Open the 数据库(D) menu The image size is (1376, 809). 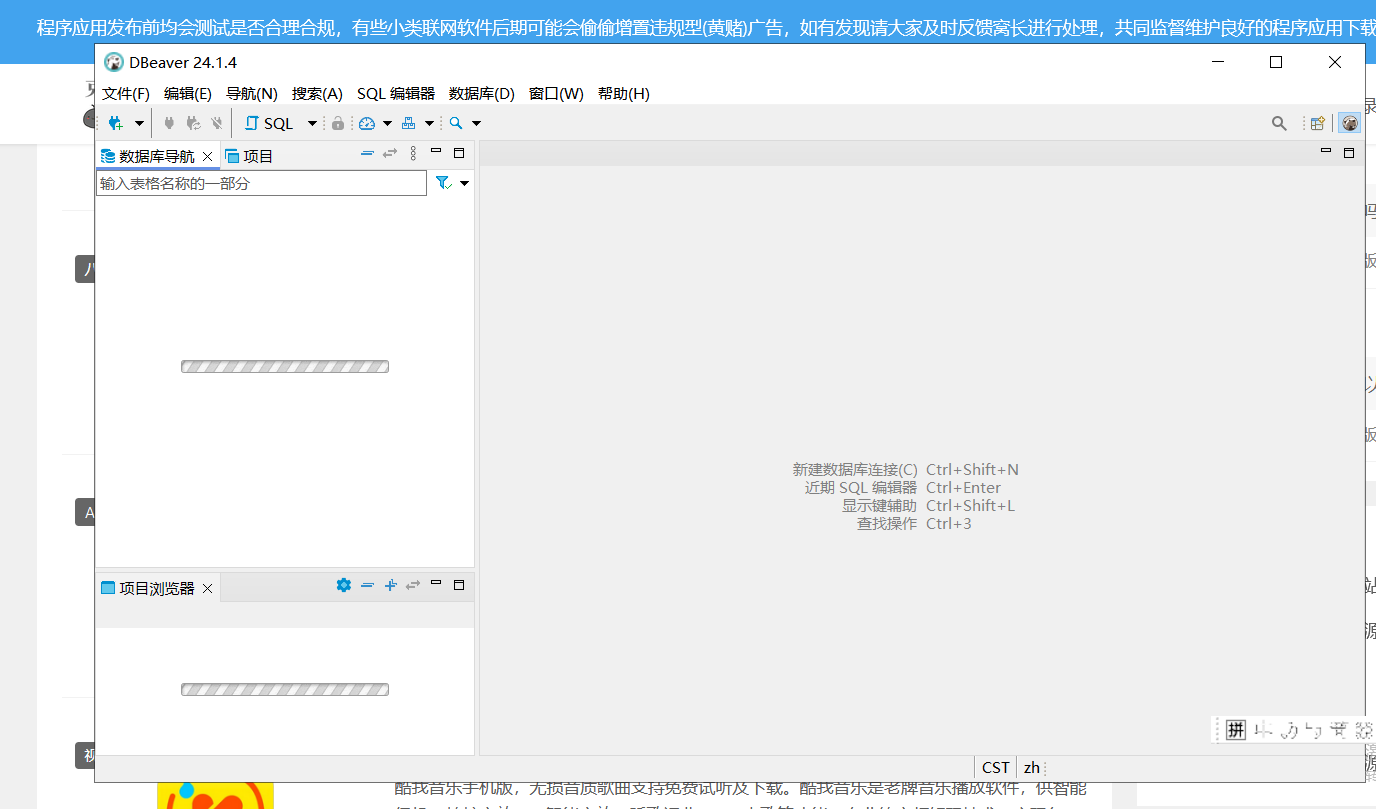point(482,93)
